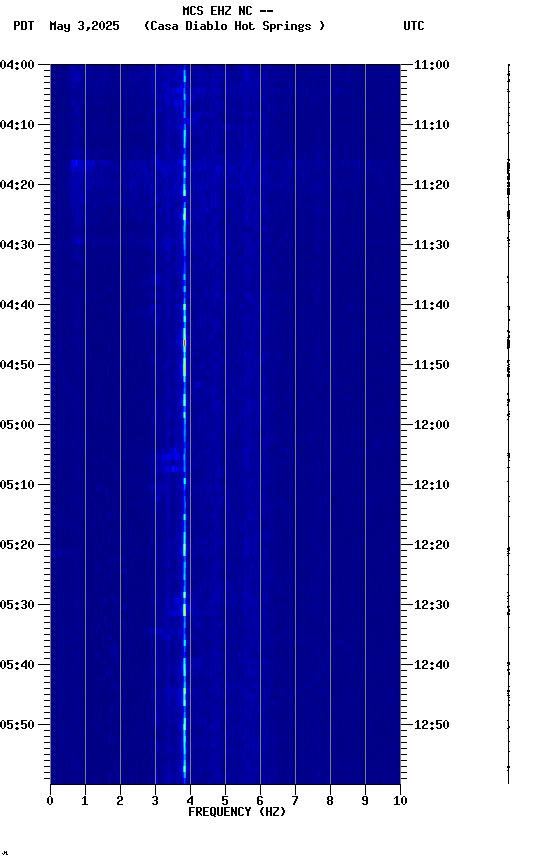Viewport: 552px width, 864px height.
Task: Click the '04:50' PDT time label
Action: coord(17,365)
